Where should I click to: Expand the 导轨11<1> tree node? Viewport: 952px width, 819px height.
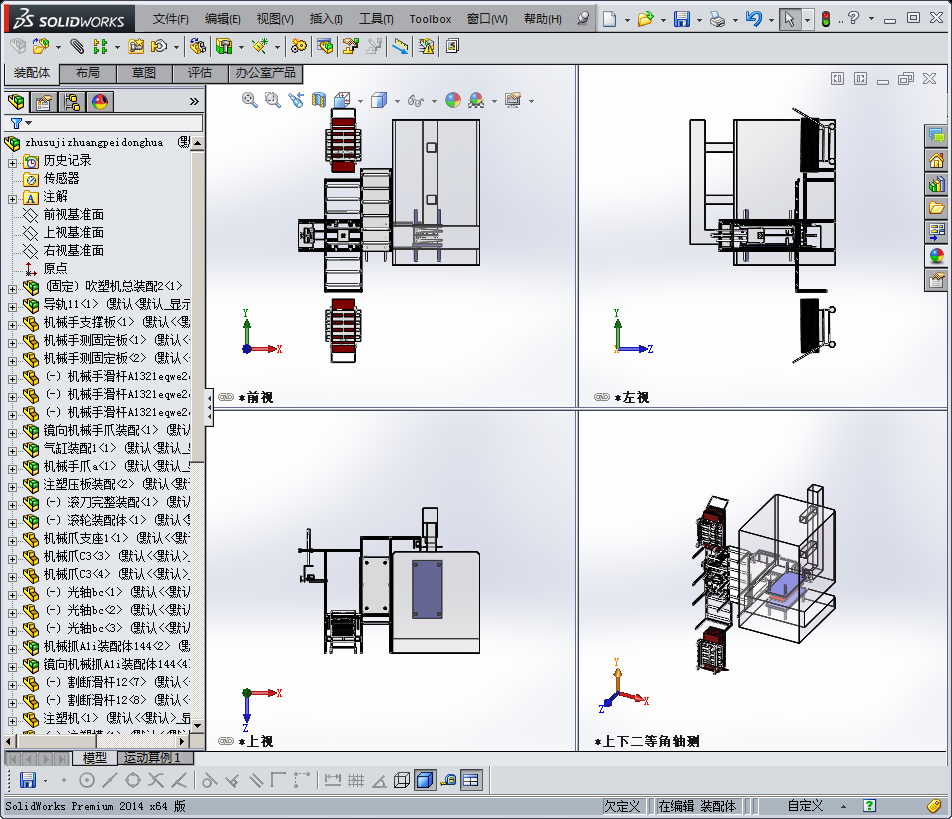coord(12,307)
